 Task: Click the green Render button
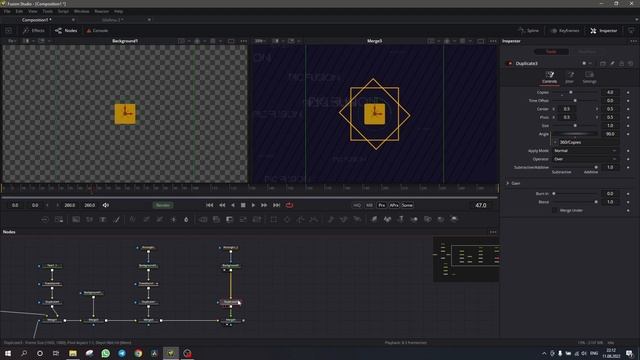[163, 205]
